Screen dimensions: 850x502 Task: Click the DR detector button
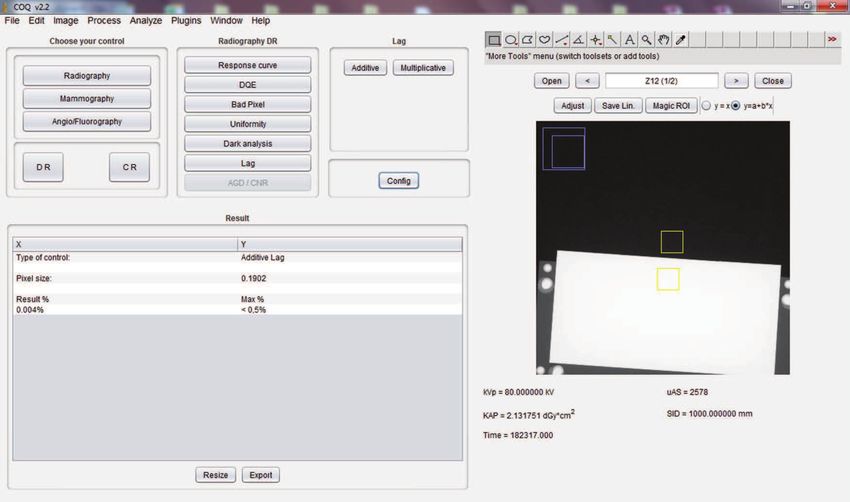[43, 167]
